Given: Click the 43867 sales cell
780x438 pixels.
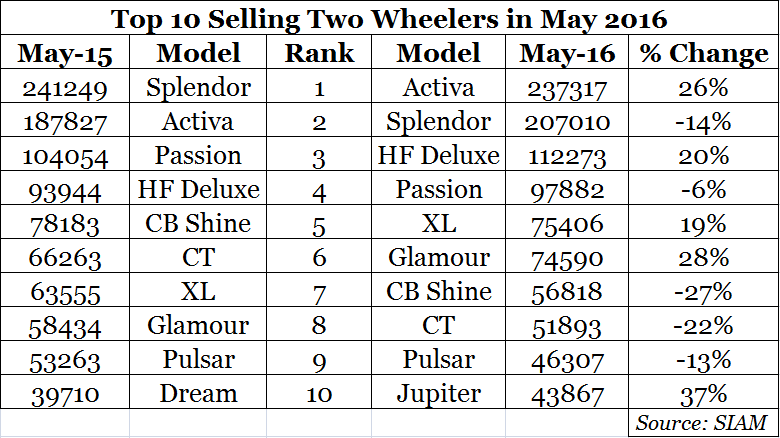Looking at the screenshot, I should click(568, 393).
